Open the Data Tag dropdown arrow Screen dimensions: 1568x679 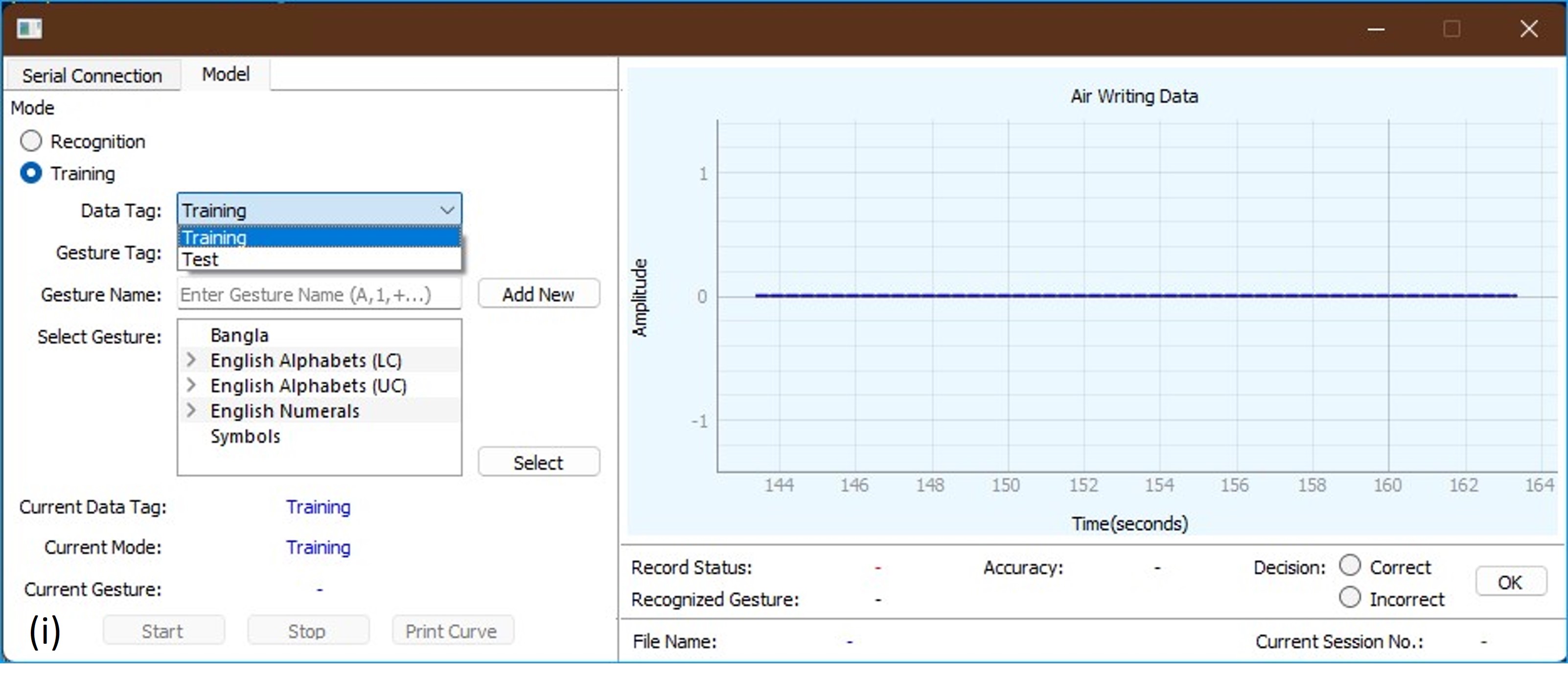point(447,211)
